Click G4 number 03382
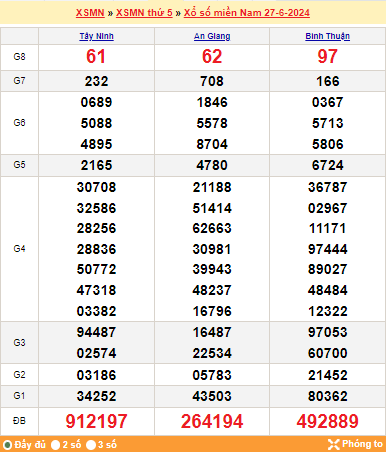 96,311
